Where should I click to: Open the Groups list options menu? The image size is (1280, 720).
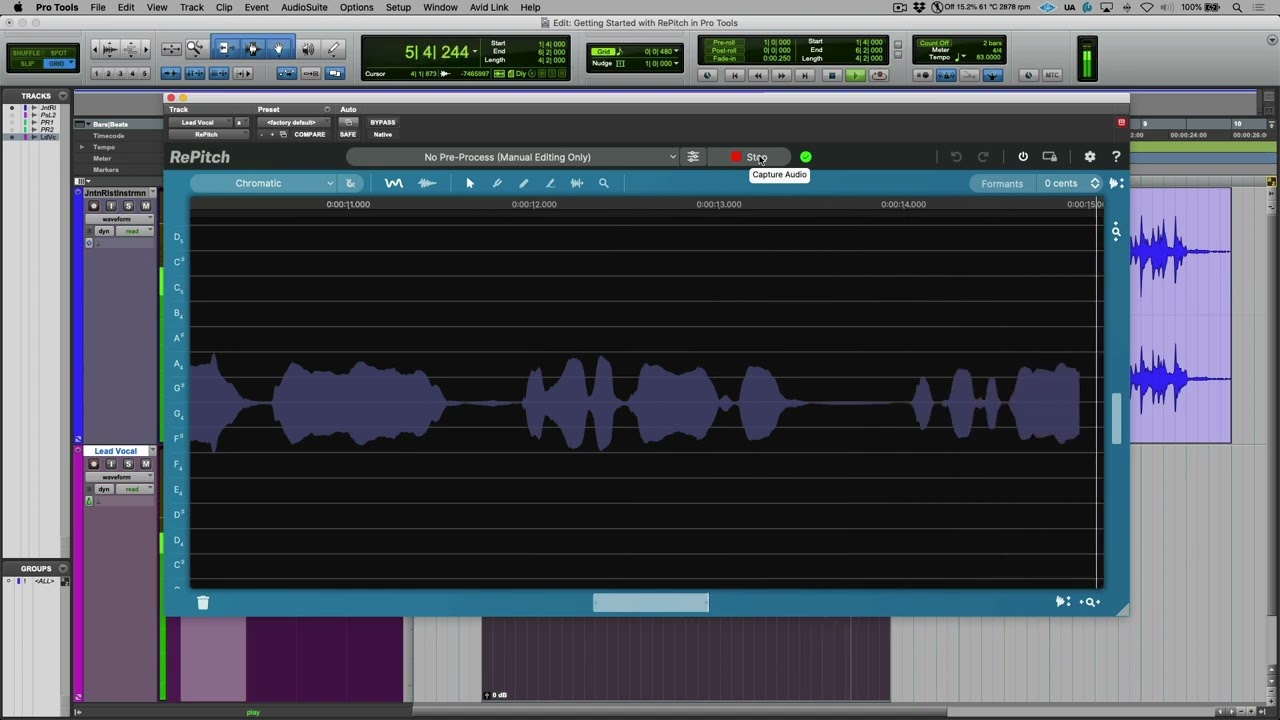pyautogui.click(x=63, y=569)
